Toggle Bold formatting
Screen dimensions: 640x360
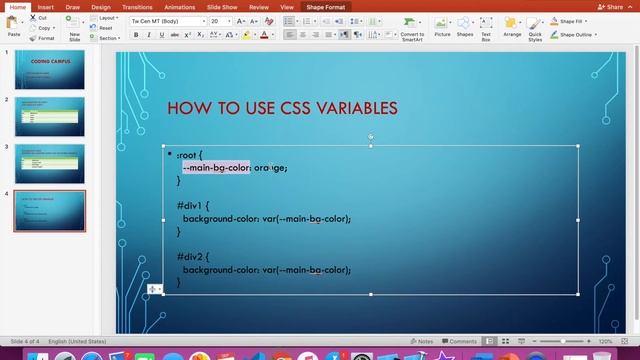(x=136, y=35)
